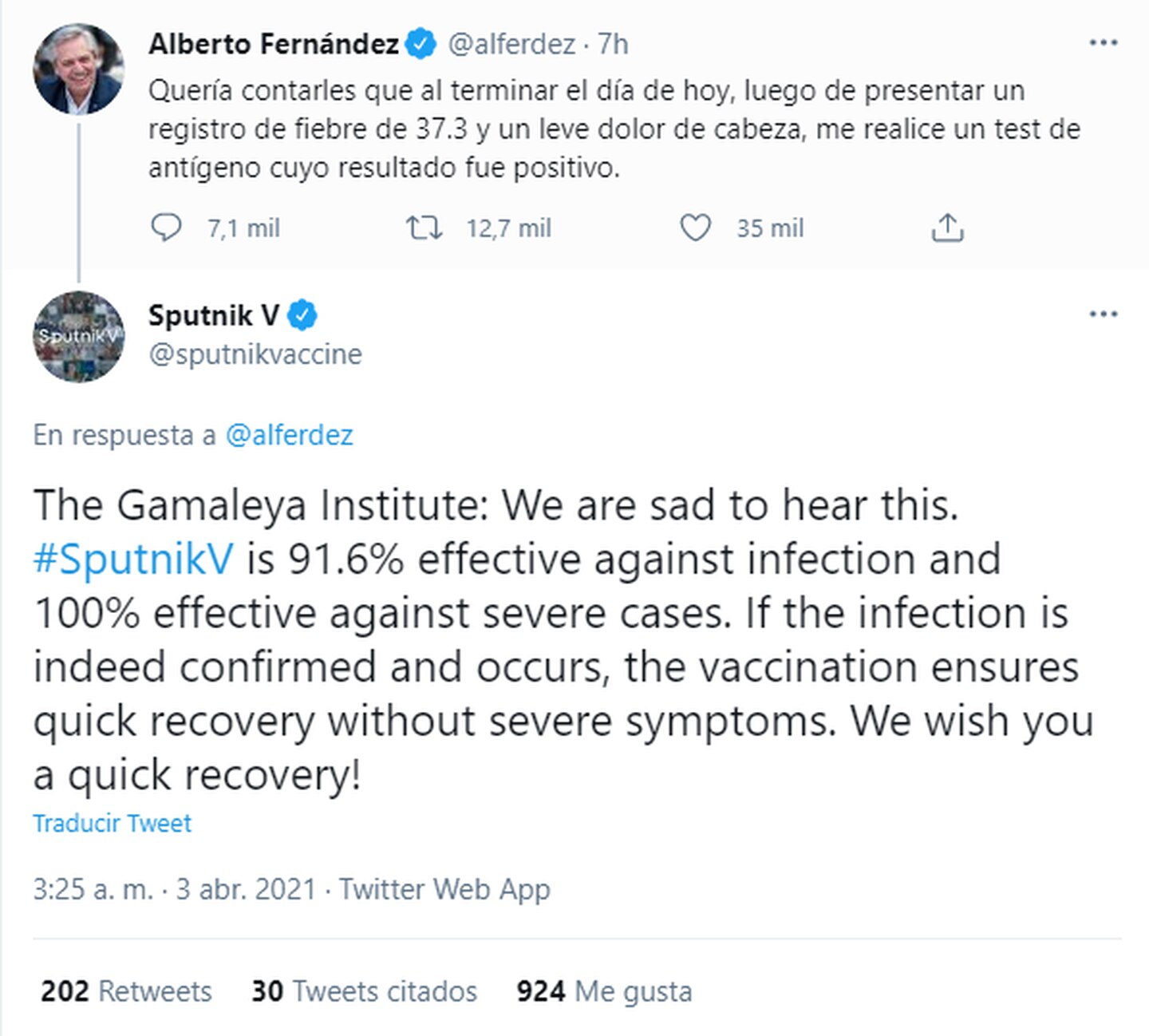Open more options on Alberto Fernández's tweet
This screenshot has width=1149, height=1036.
[1103, 43]
